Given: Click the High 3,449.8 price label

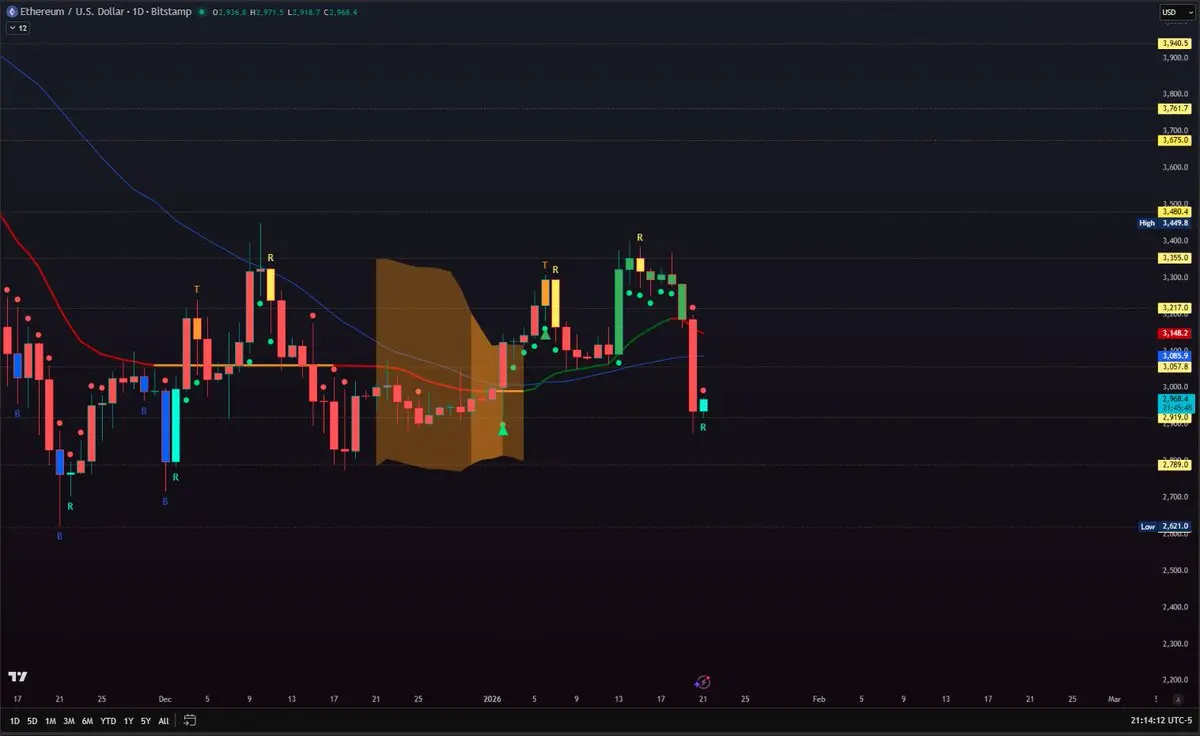Looking at the screenshot, I should click(x=1164, y=223).
